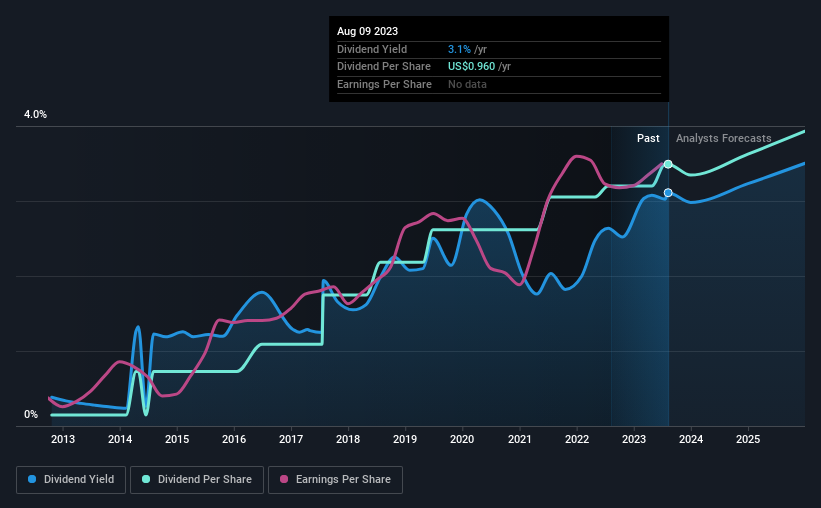Screen dimensions: 821x508
Task: Click the 2023 x-axis label
Action: point(634,439)
